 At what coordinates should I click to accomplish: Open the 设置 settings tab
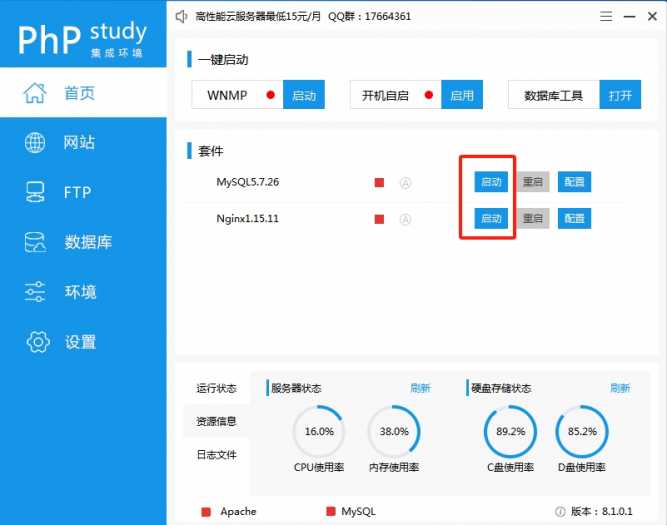(x=83, y=342)
